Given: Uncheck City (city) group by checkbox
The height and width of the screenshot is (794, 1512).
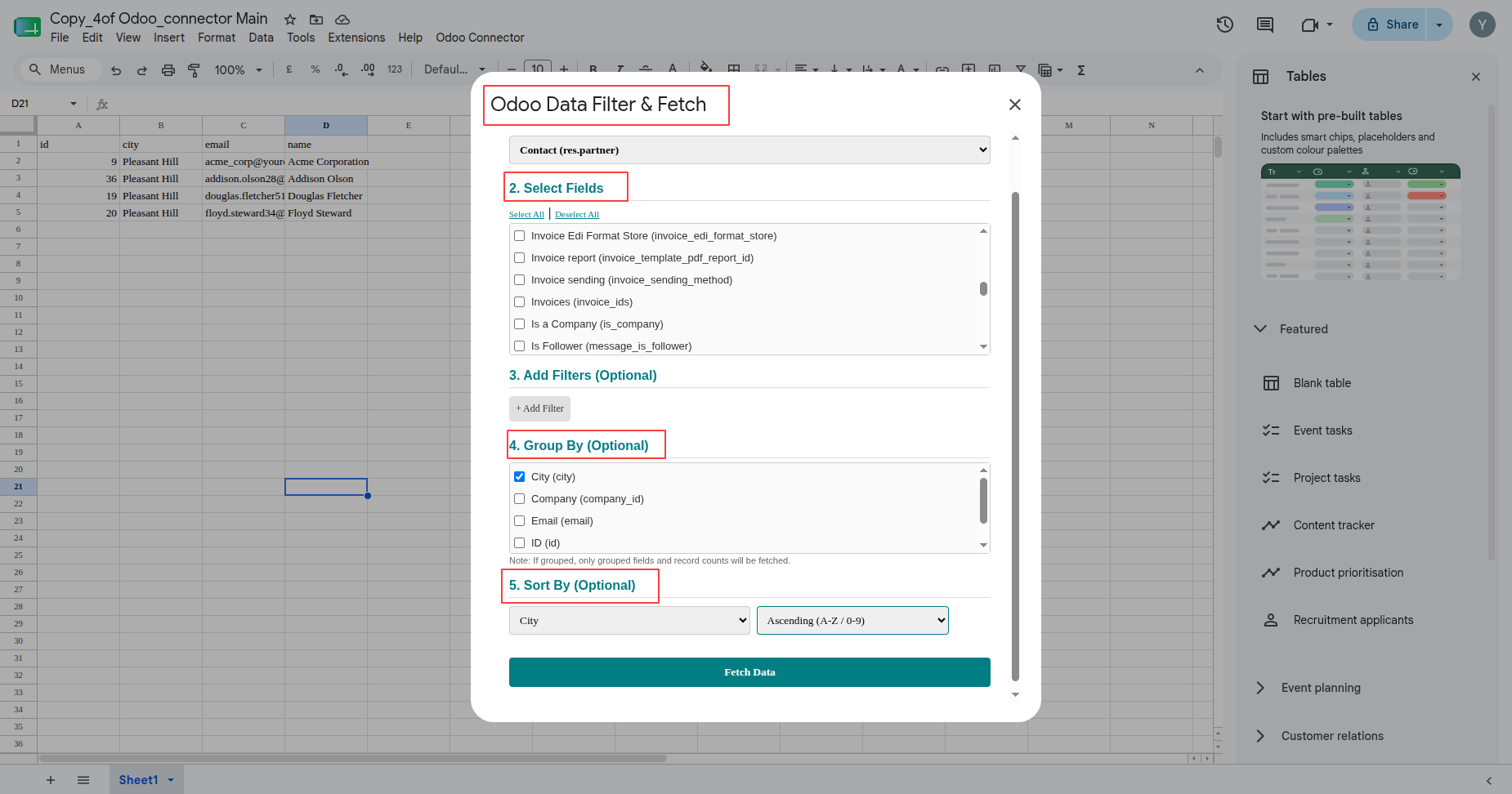Looking at the screenshot, I should pyautogui.click(x=519, y=477).
